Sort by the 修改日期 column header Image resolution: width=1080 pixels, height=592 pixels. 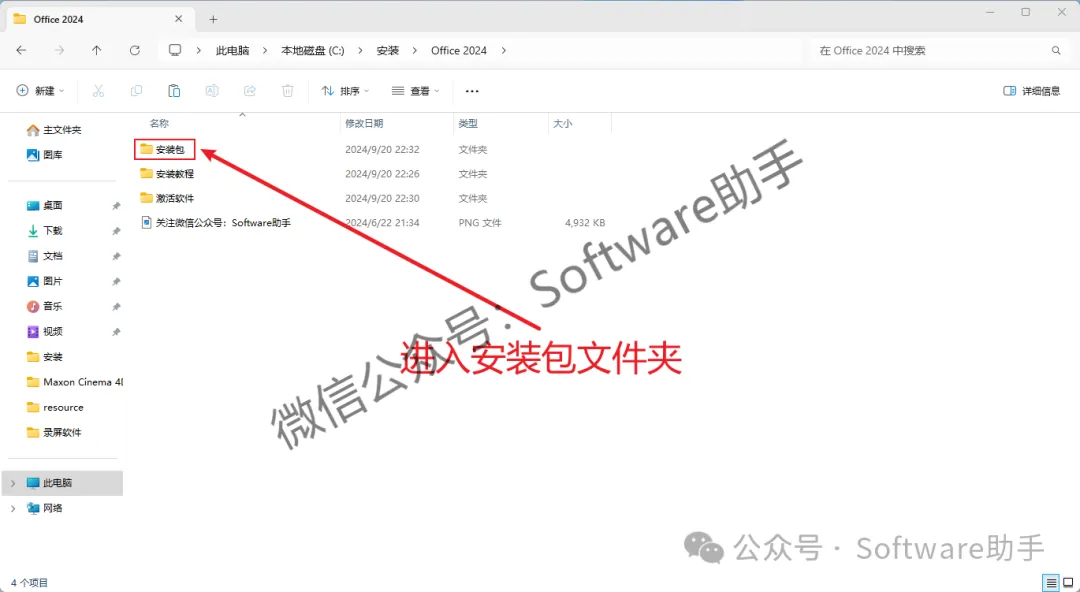[x=364, y=123]
